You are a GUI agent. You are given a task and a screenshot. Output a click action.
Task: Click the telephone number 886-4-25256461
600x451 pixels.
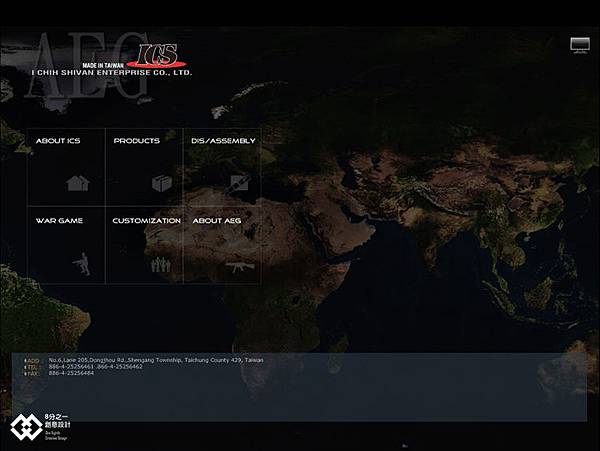click(71, 366)
